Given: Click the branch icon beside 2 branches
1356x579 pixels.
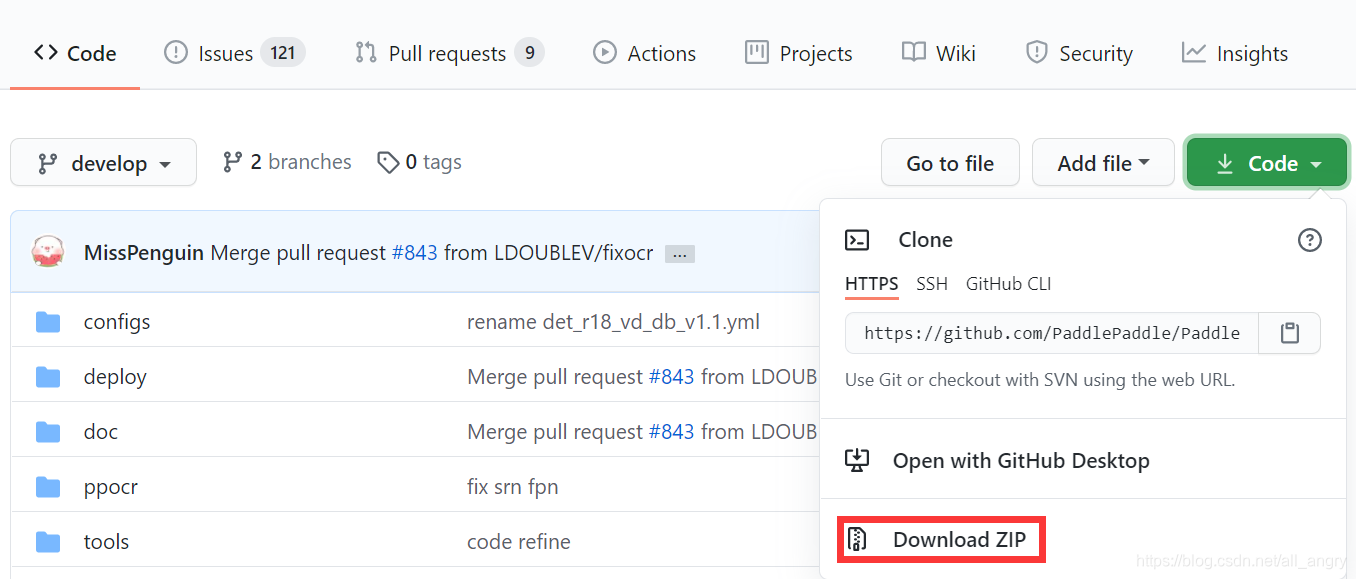Looking at the screenshot, I should point(233,162).
